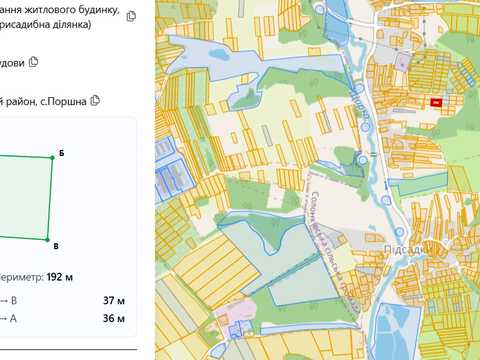Copy the address 'с.Поршна'
This screenshot has width=480, height=360.
95,100
